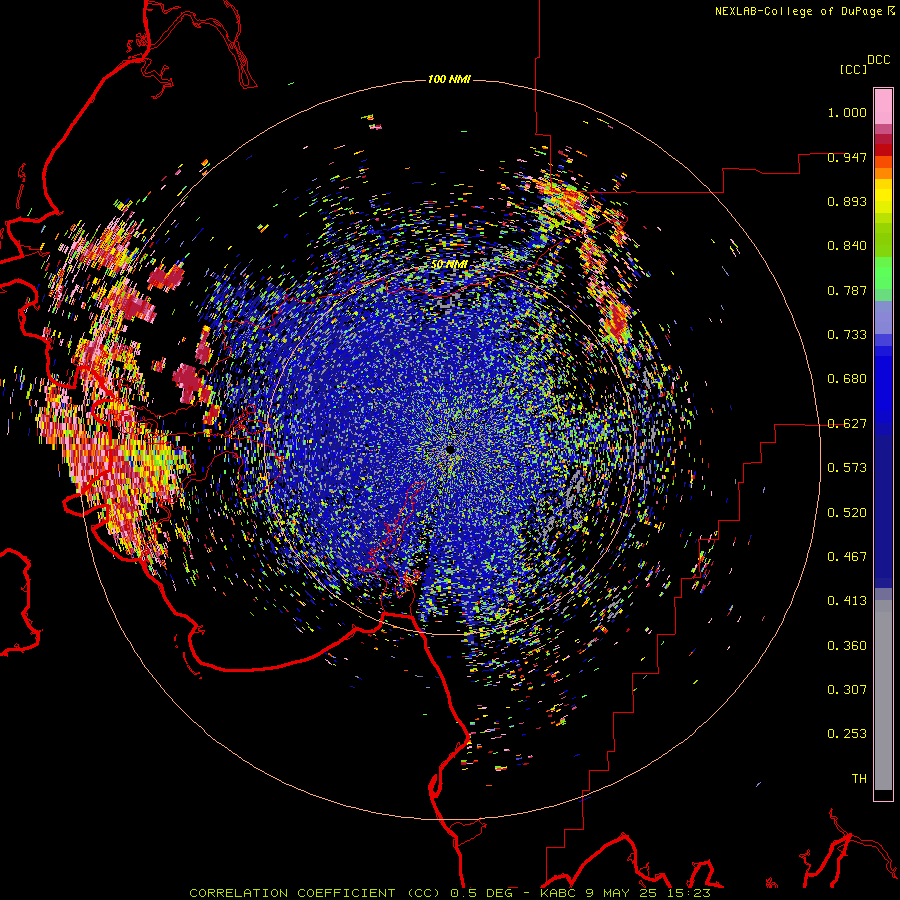Click the 0.573 legend value
Viewport: 900px width, 900px height.
point(847,468)
